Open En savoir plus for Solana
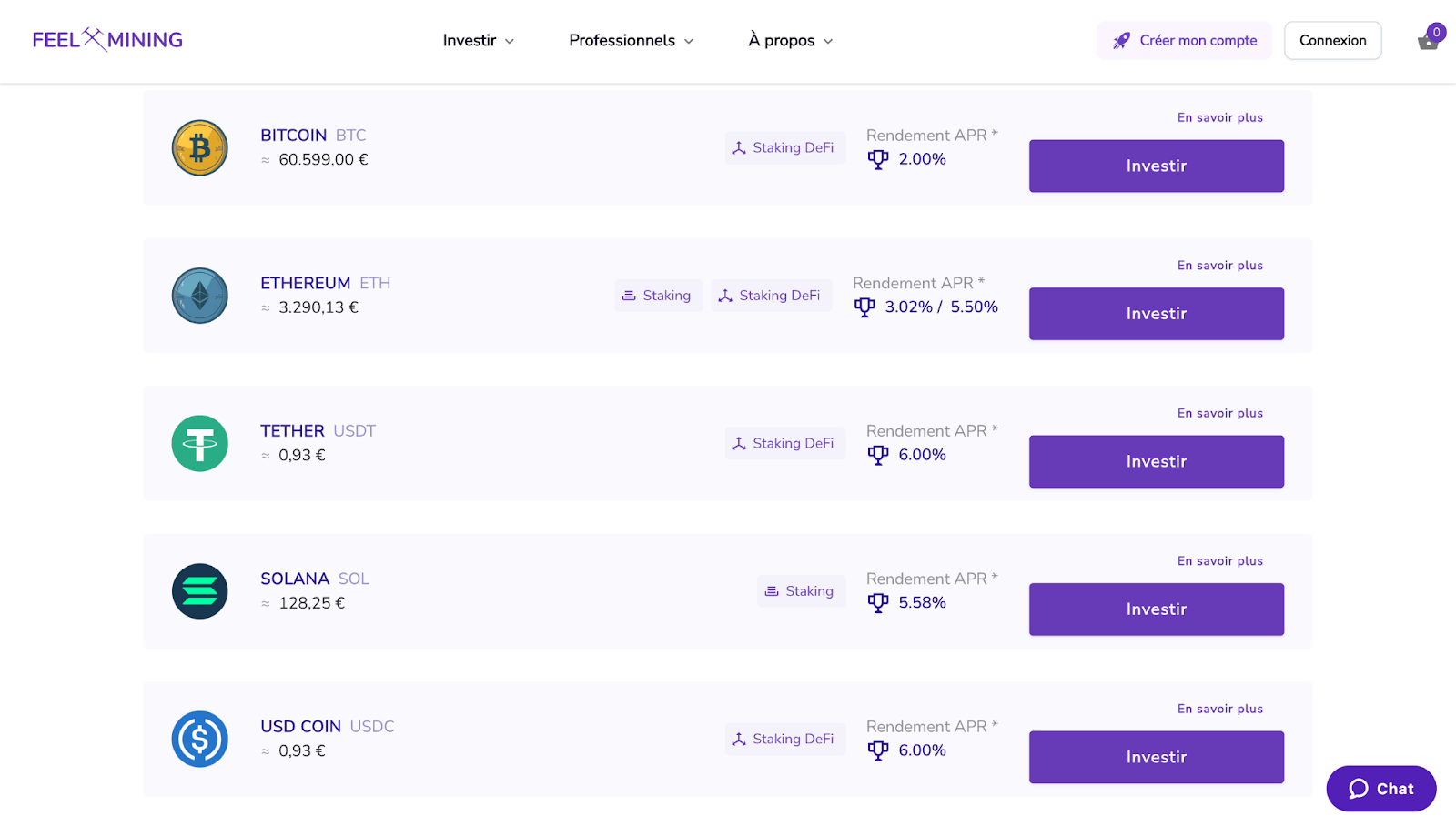The image size is (1456, 826). tap(1220, 561)
